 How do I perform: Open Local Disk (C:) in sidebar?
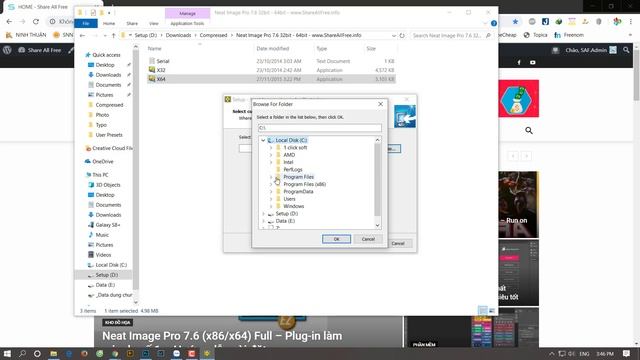click(x=111, y=265)
